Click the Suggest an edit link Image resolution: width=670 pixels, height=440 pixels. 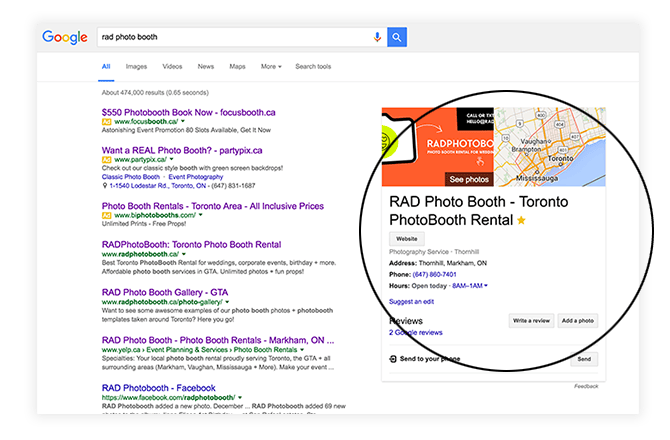coord(411,302)
